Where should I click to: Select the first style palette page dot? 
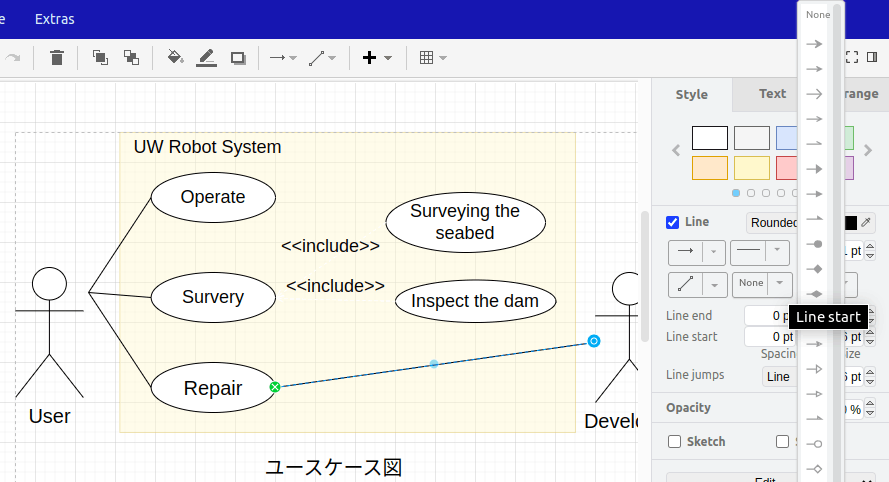(736, 193)
